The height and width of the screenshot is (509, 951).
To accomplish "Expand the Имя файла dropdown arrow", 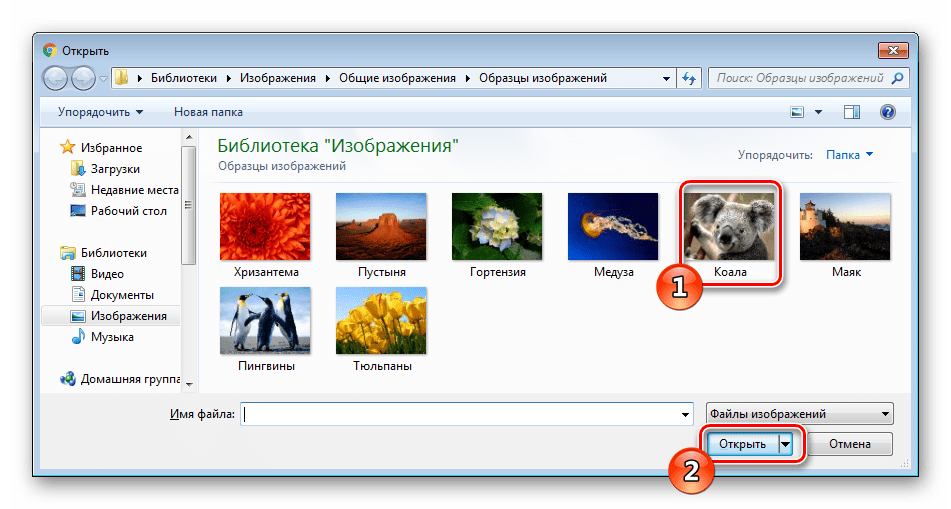I will (x=685, y=414).
